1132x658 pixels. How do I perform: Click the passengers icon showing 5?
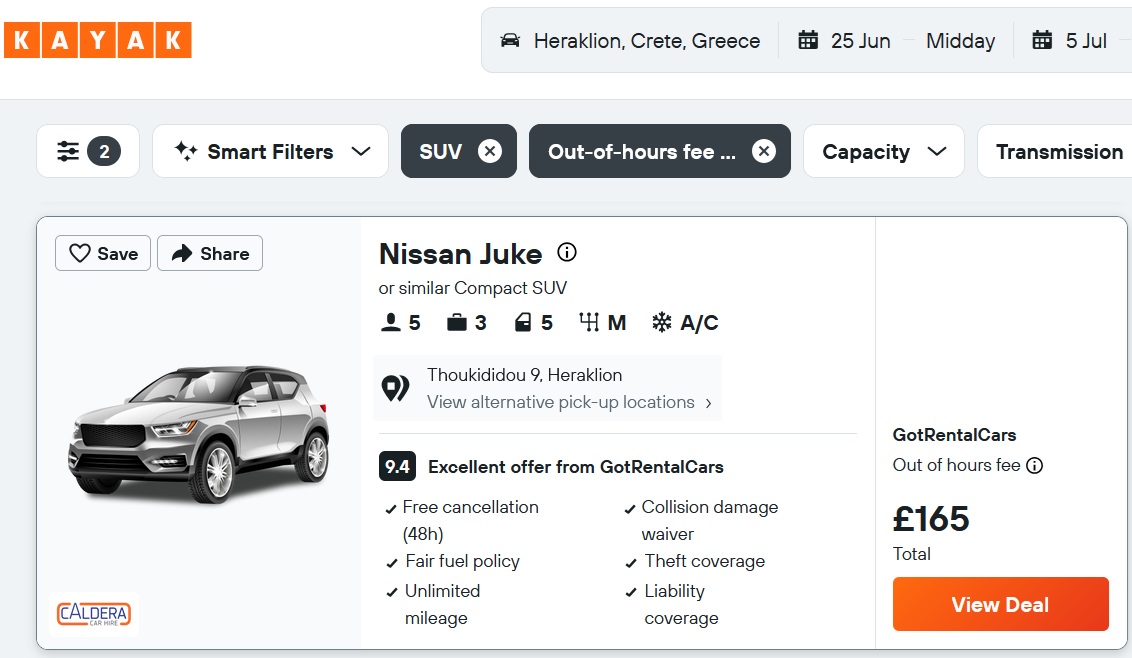(x=391, y=321)
